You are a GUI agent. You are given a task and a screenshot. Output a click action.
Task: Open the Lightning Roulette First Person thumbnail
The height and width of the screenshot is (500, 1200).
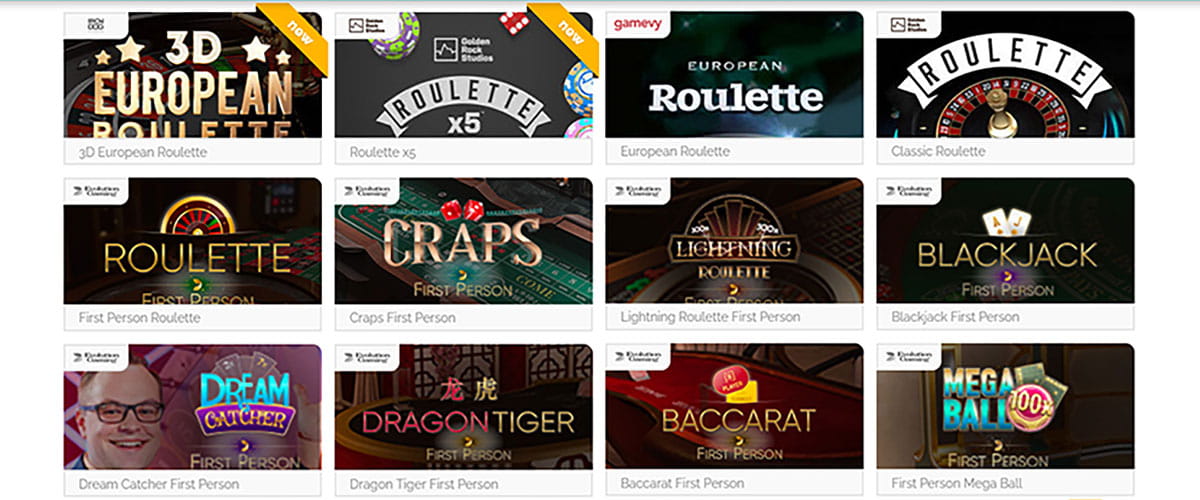tap(735, 241)
